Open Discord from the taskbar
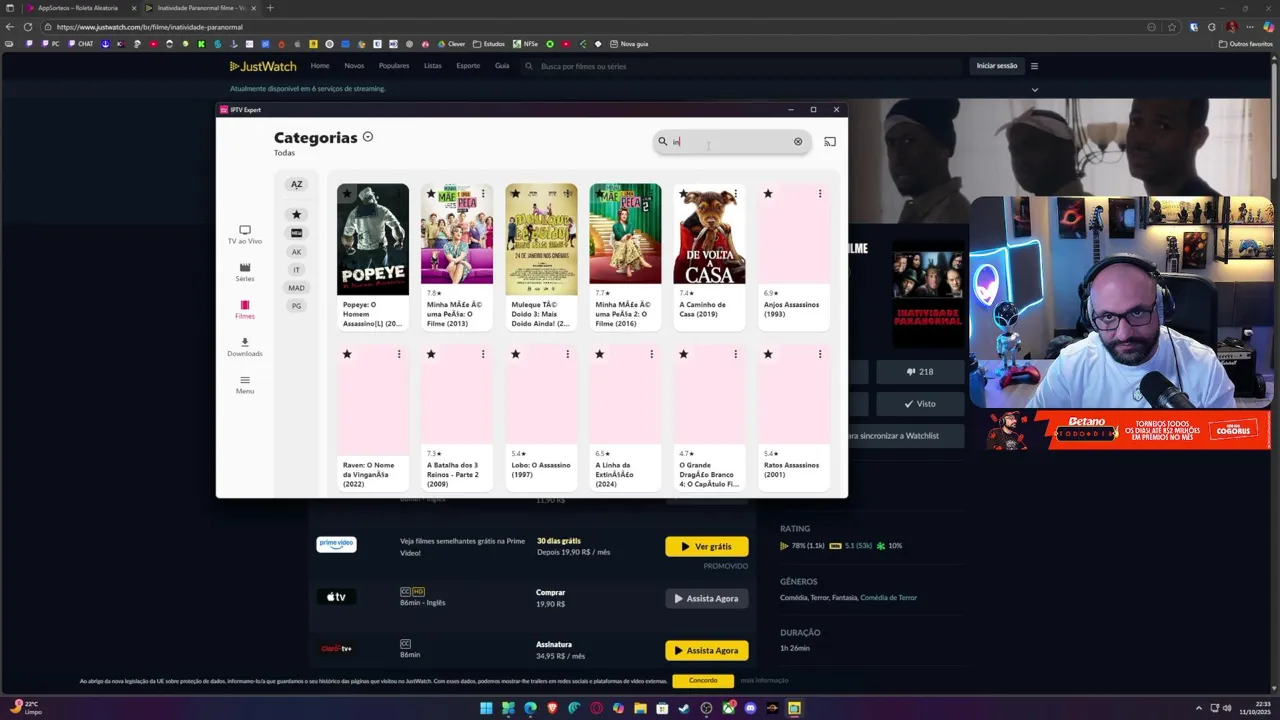Viewport: 1280px width, 720px height. (x=750, y=708)
